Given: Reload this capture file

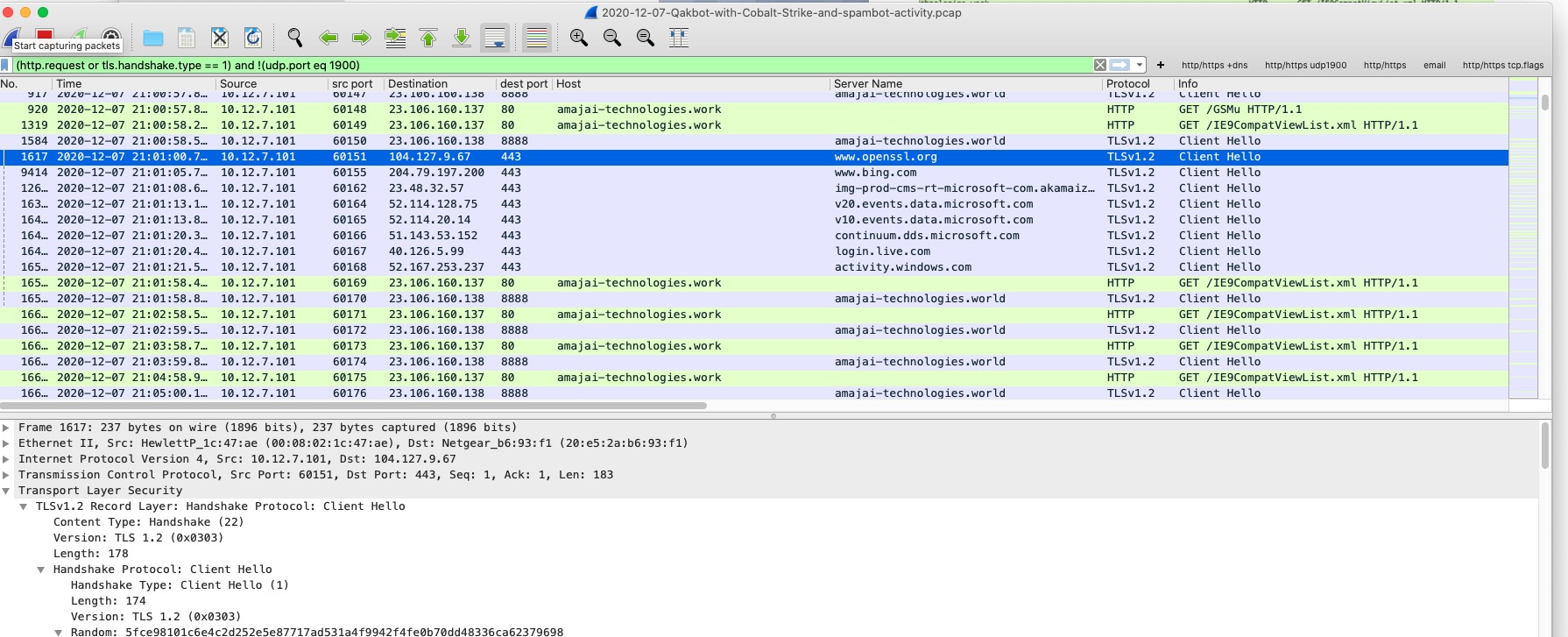Looking at the screenshot, I should click(x=253, y=38).
